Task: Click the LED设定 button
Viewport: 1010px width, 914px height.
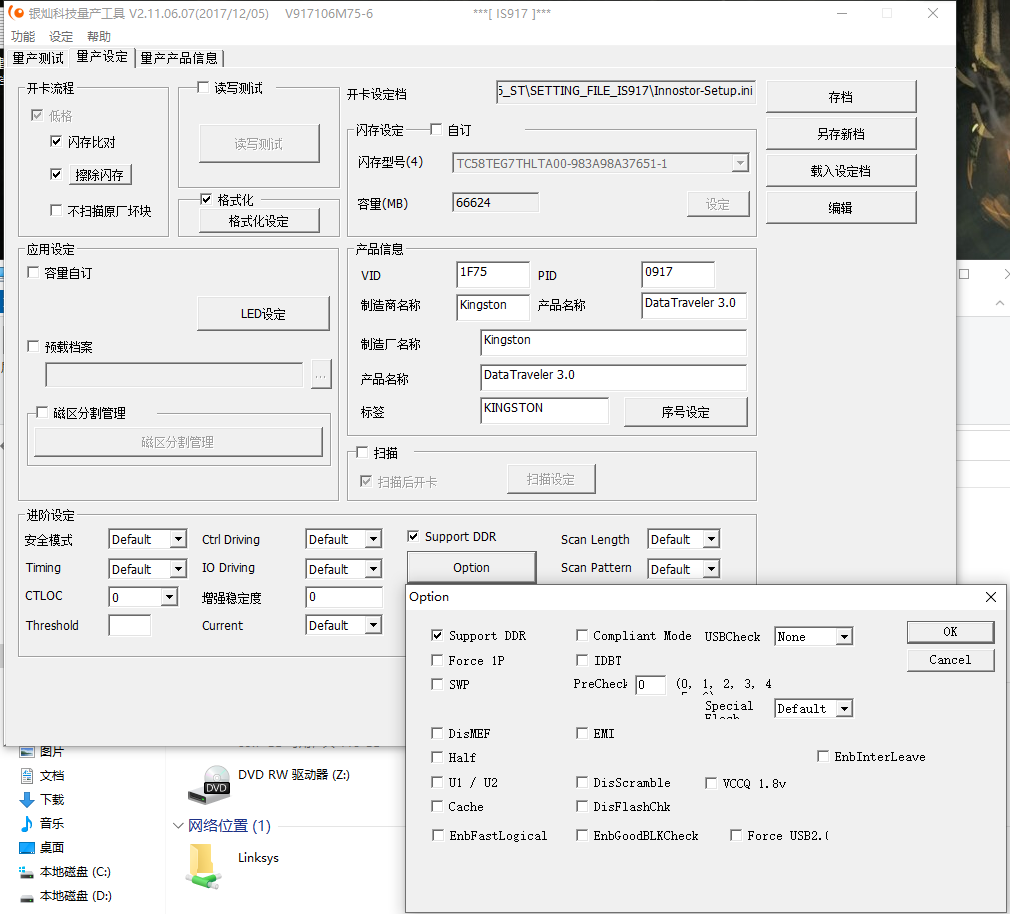Action: coord(263,314)
